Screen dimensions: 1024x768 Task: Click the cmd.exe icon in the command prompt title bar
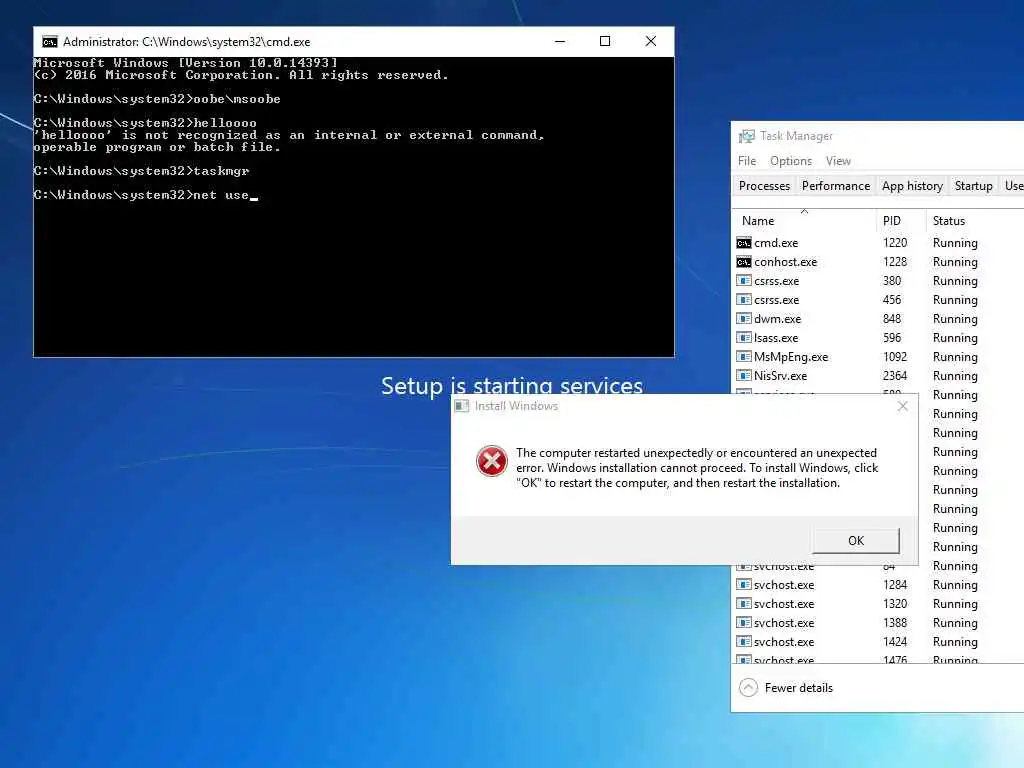pyautogui.click(x=50, y=42)
